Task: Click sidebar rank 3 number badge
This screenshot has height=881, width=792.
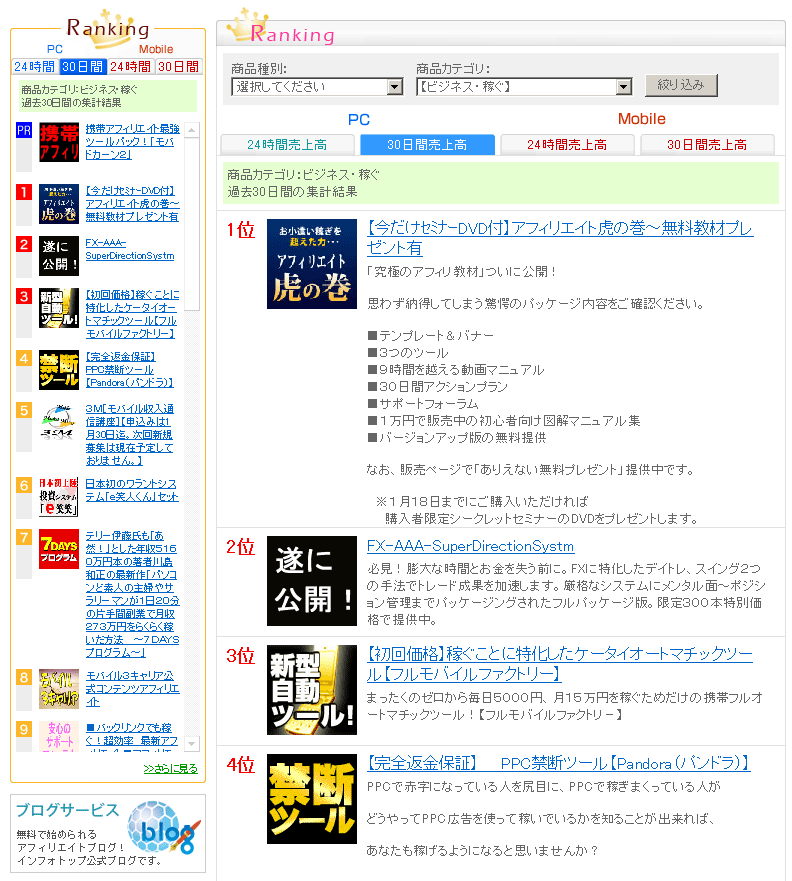Action: (x=24, y=296)
